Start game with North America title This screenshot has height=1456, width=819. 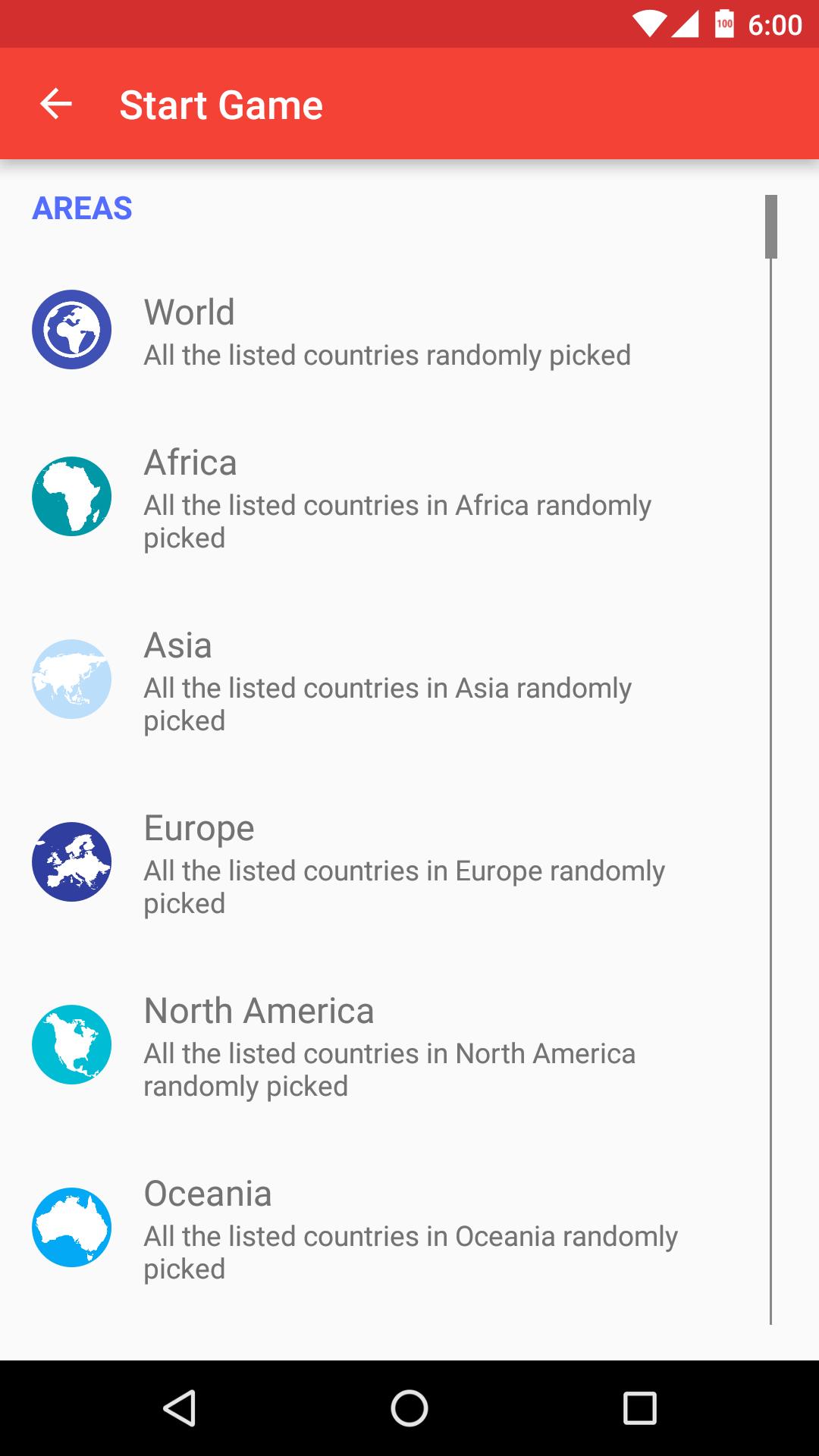259,1011
